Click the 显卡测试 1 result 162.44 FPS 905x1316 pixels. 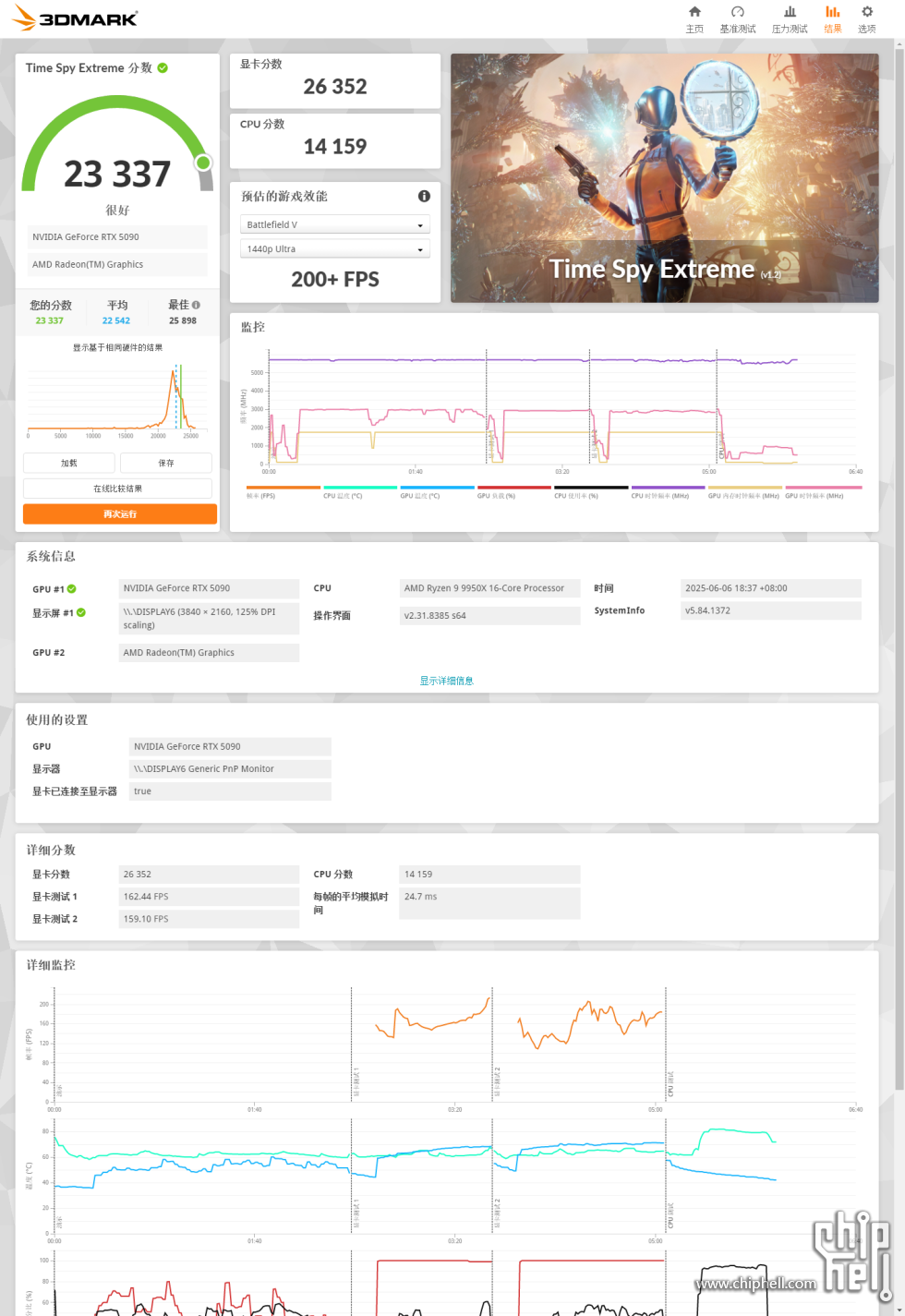[x=209, y=897]
